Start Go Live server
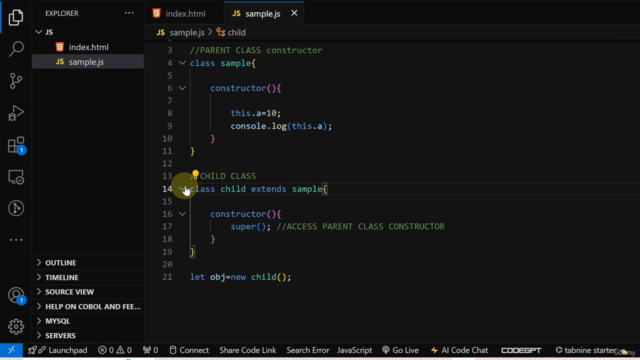 [400, 350]
